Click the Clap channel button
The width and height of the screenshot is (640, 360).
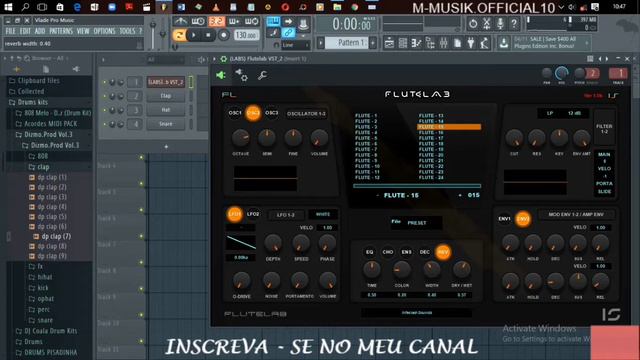coord(166,96)
